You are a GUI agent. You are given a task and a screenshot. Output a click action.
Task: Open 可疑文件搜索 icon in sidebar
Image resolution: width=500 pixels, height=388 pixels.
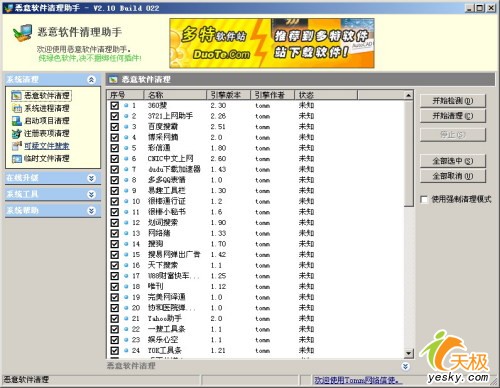coord(17,146)
